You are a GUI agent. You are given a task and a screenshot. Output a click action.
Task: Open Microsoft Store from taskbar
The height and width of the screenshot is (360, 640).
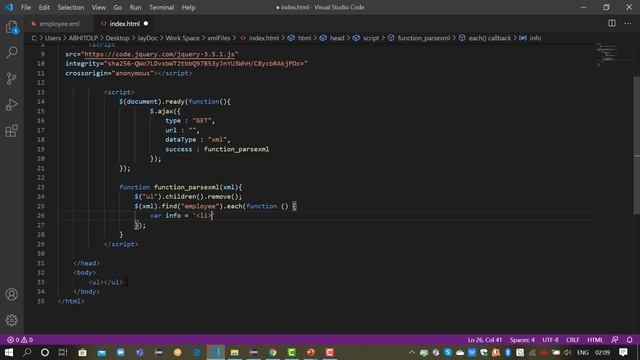[82, 352]
